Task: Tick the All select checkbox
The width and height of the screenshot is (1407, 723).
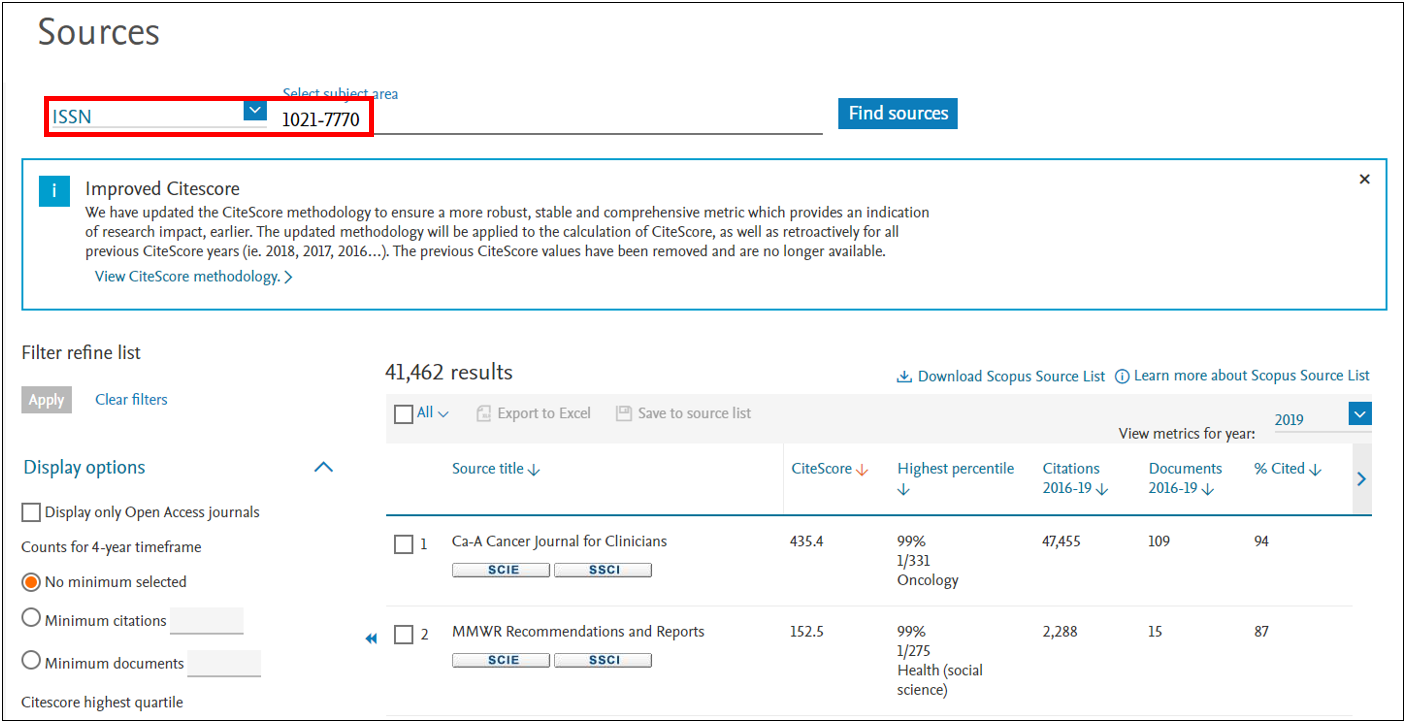Action: coord(404,414)
